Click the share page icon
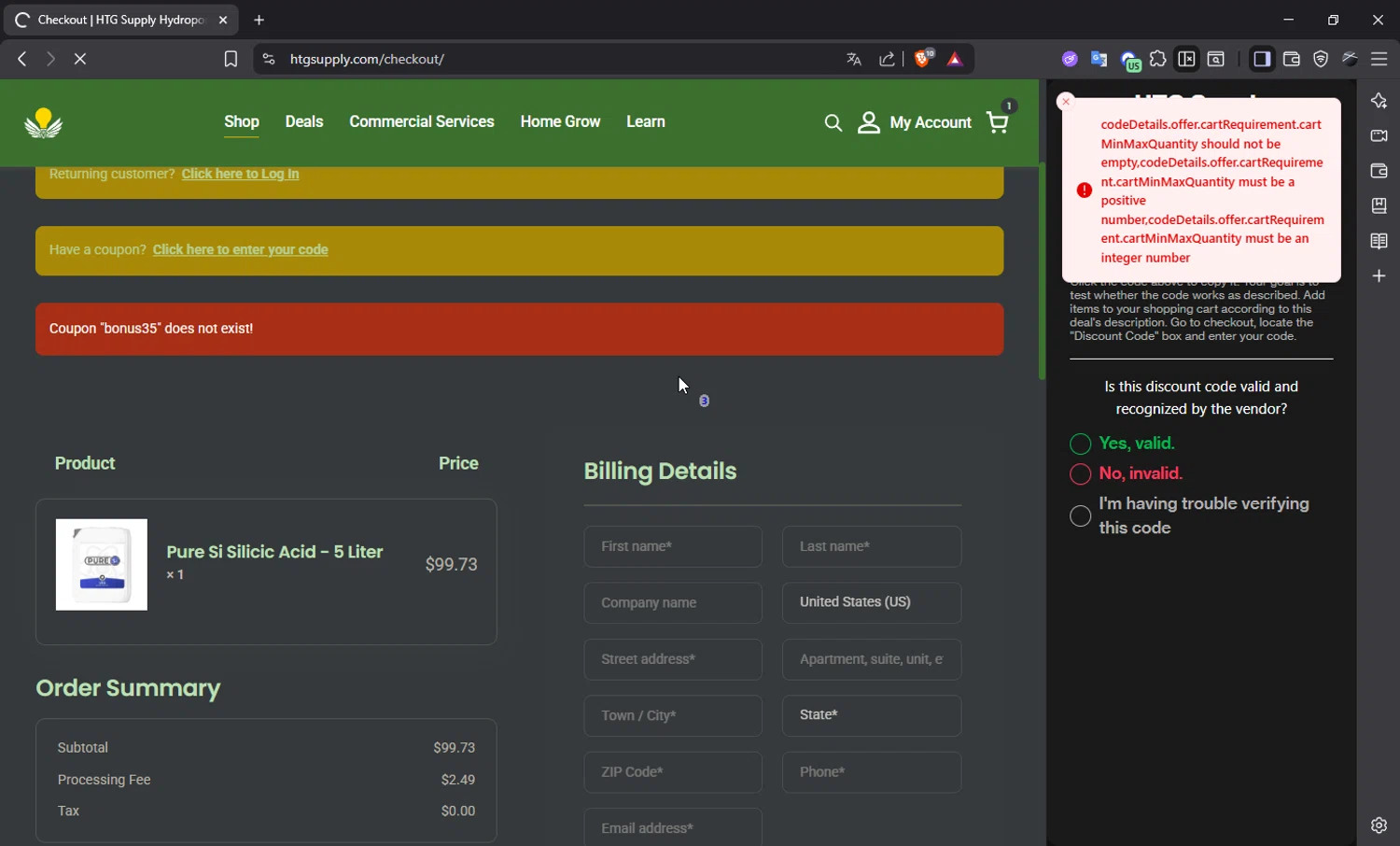The height and width of the screenshot is (846, 1400). point(887,59)
